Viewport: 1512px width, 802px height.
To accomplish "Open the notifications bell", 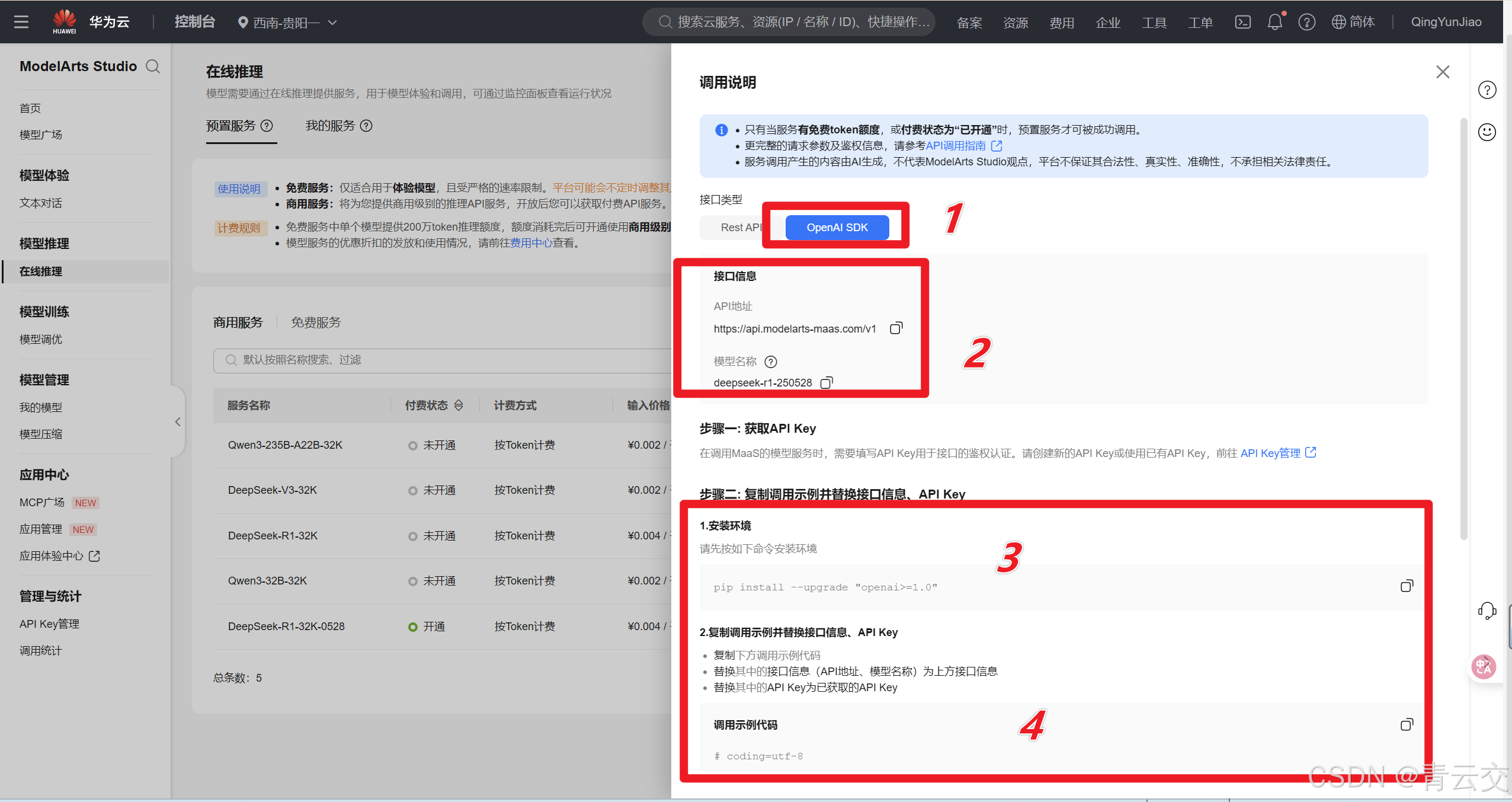I will click(1275, 22).
